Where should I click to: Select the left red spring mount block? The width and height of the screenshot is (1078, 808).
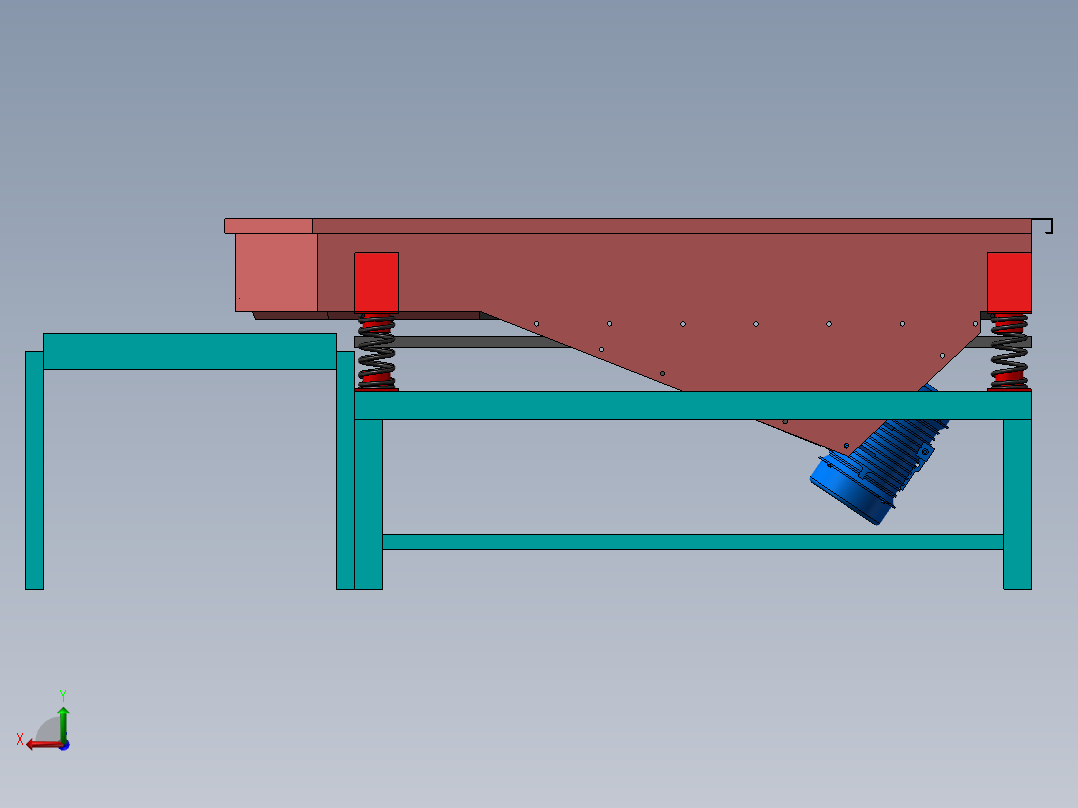[376, 283]
